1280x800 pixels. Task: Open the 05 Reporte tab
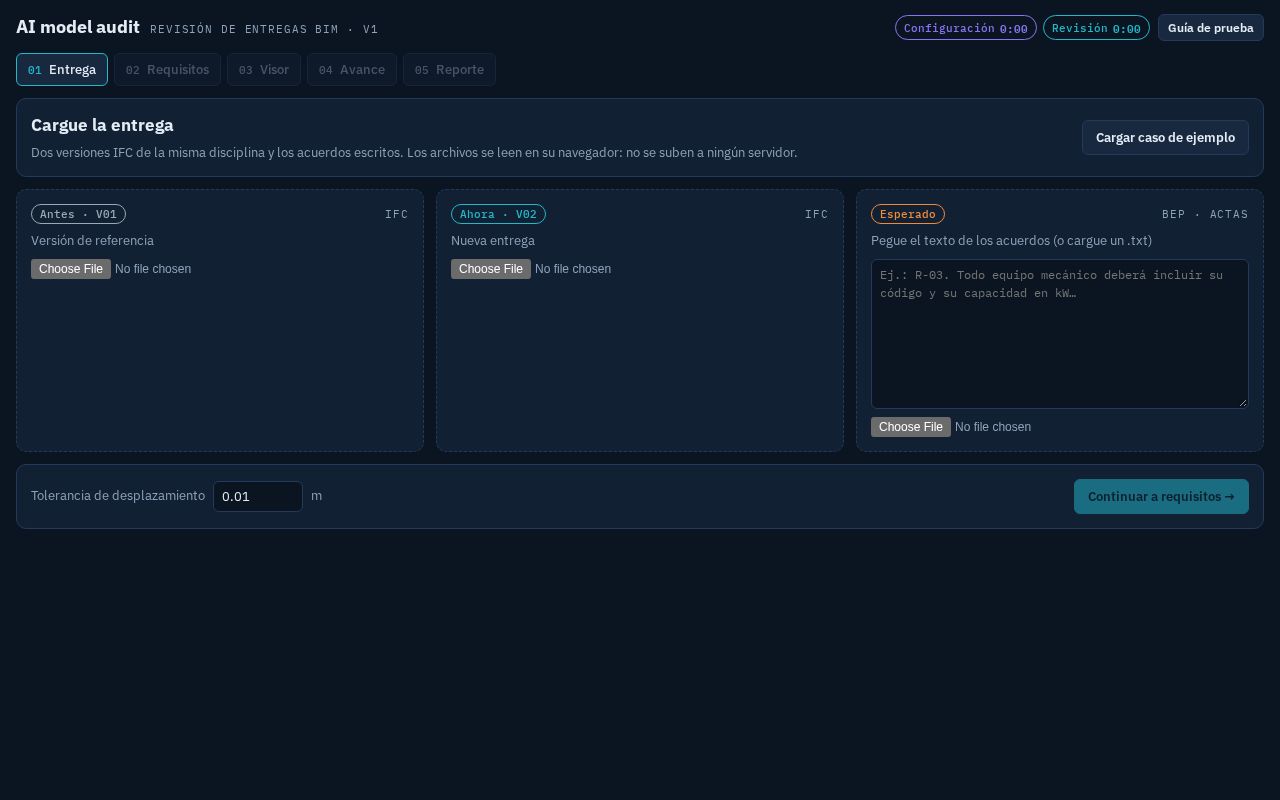tap(449, 70)
